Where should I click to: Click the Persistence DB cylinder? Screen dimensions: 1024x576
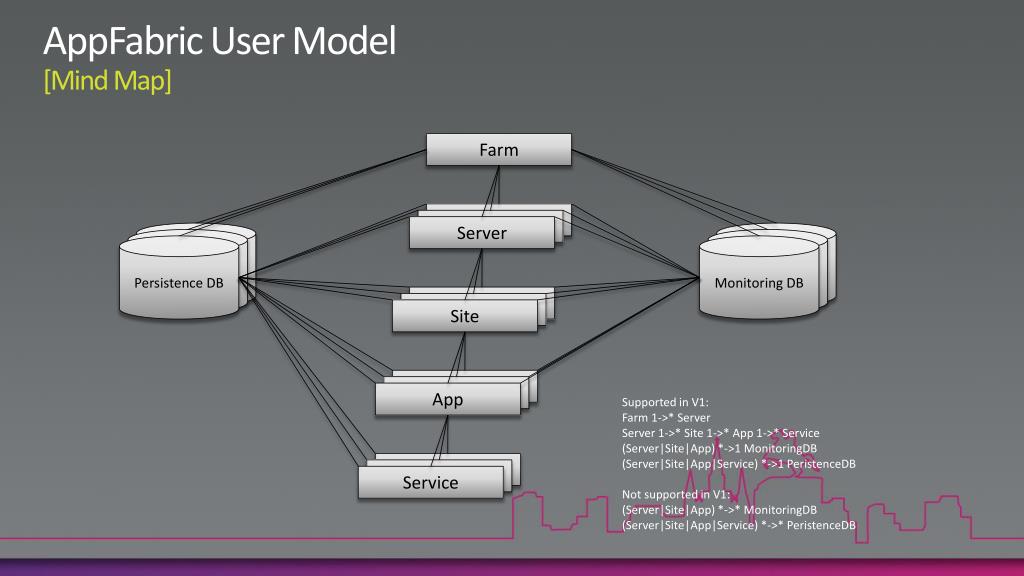pyautogui.click(x=179, y=278)
